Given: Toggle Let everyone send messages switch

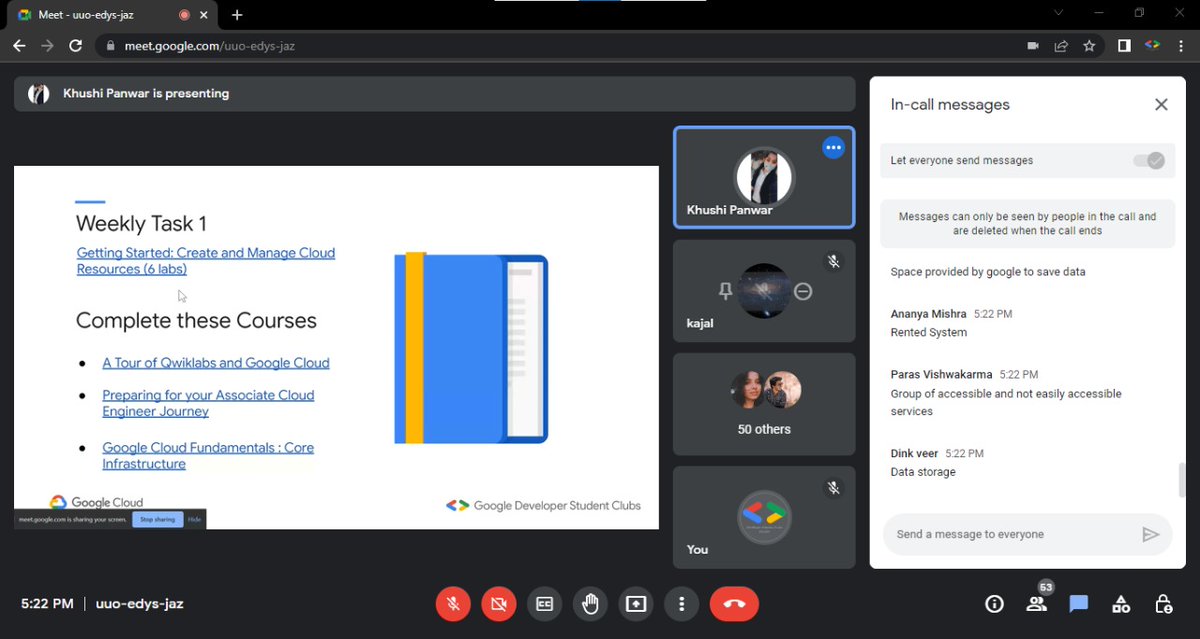Looking at the screenshot, I should pyautogui.click(x=1148, y=160).
